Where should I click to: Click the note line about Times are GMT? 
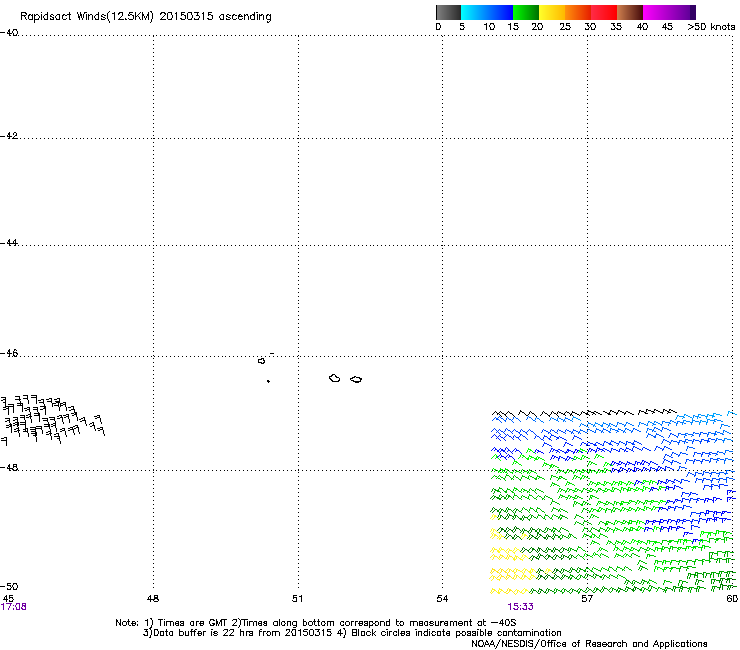coord(316,623)
